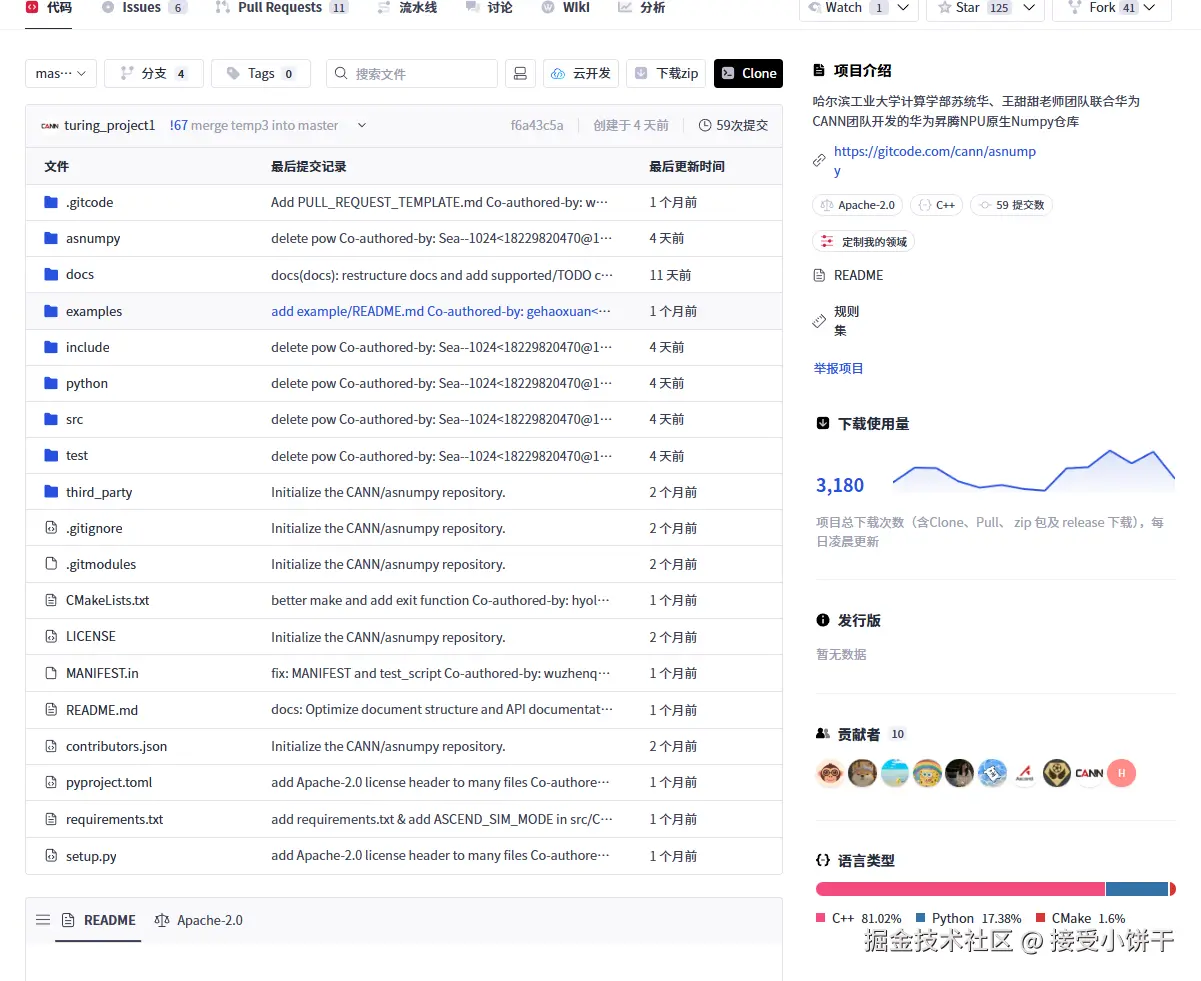
Task: Open the master branch dropdown
Action: click(61, 74)
